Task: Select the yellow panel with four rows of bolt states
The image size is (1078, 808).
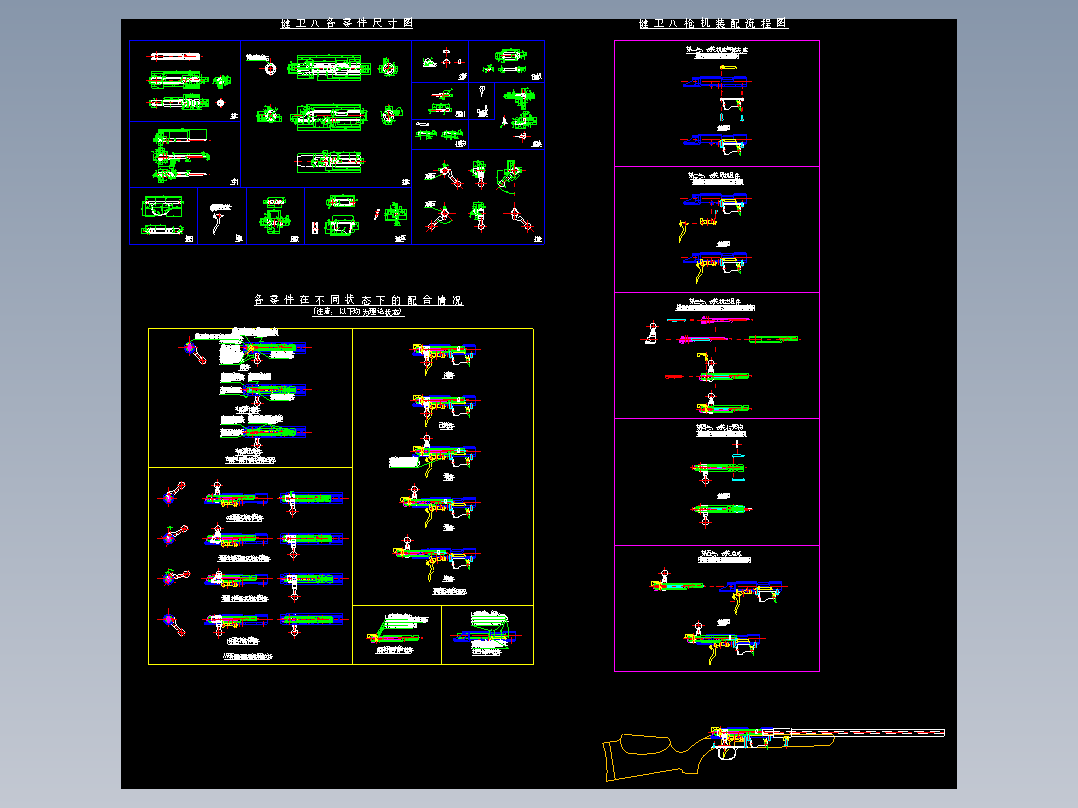Action: [x=250, y=566]
